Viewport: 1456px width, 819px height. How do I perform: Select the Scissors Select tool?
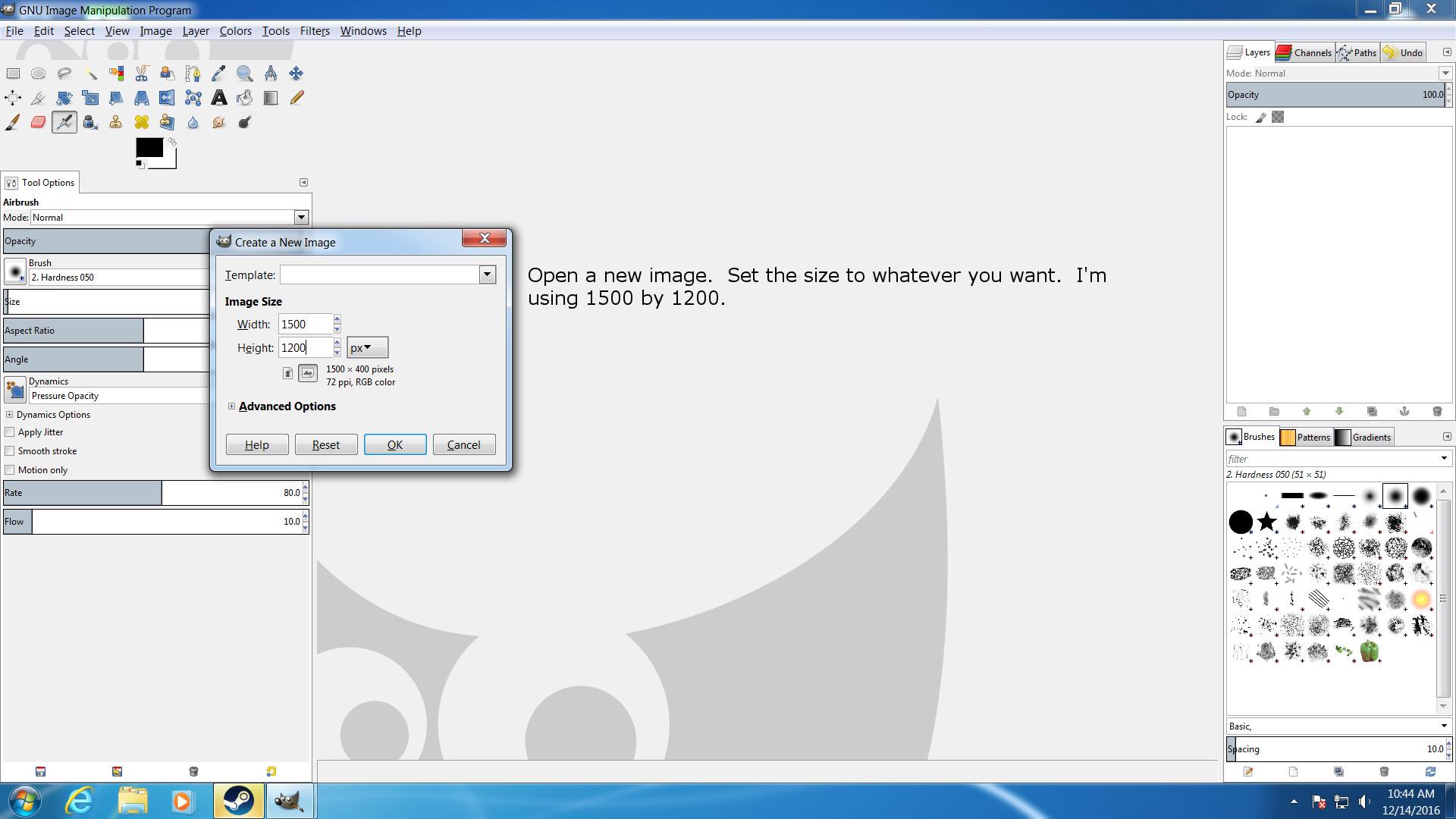[x=142, y=74]
